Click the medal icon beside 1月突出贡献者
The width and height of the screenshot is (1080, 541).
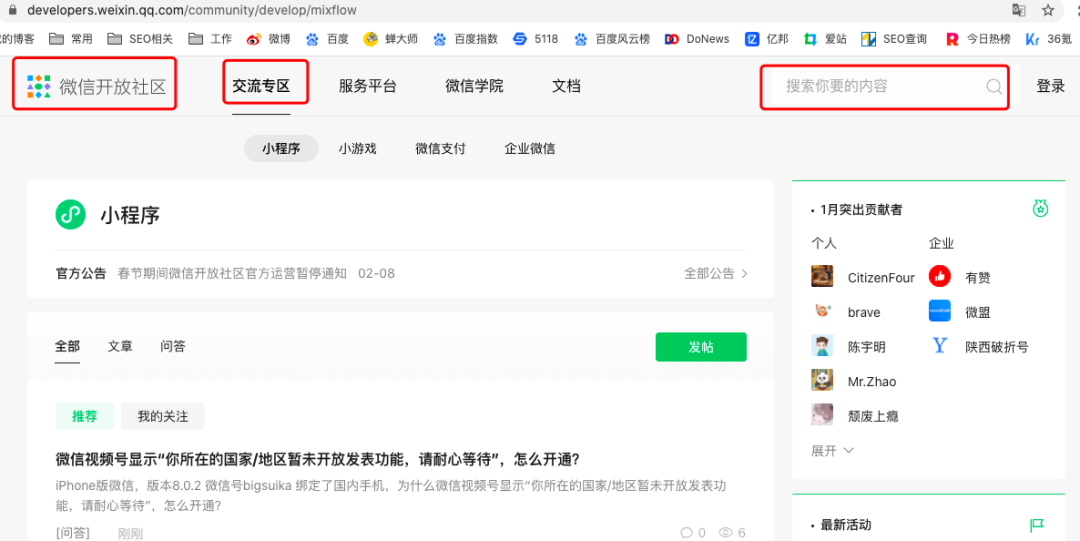pyautogui.click(x=1040, y=209)
